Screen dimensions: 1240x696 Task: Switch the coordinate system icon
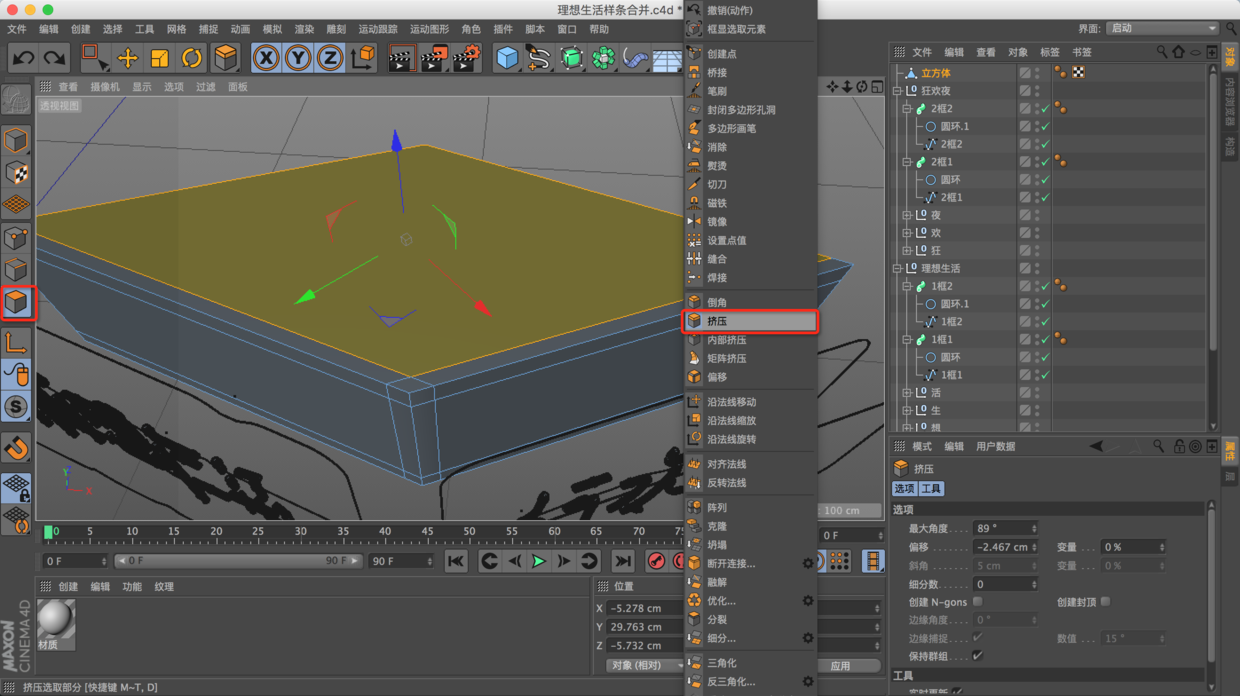pyautogui.click(x=363, y=58)
